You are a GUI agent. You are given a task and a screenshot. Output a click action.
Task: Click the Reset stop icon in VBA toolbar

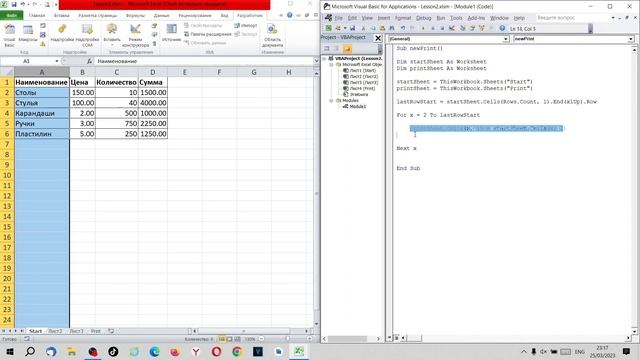(442, 28)
